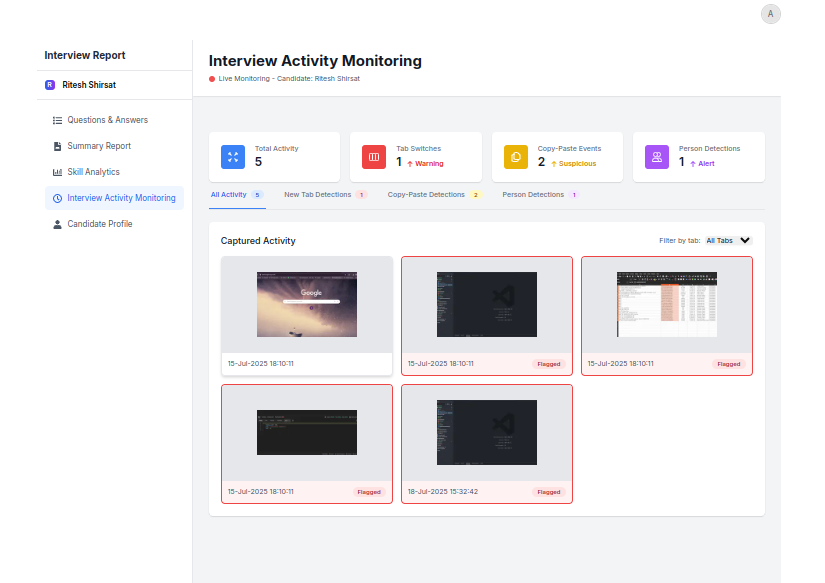
Task: Click the yellow Copy-Paste Events icon
Action: point(516,157)
